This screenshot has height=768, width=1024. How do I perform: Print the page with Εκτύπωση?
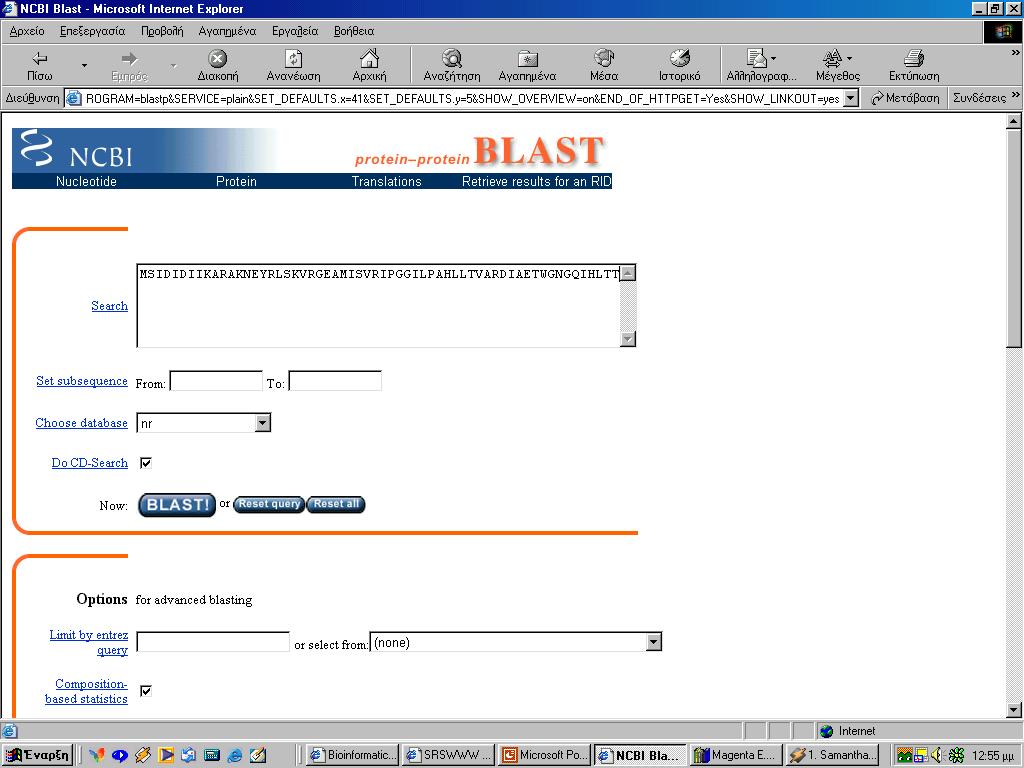click(914, 65)
